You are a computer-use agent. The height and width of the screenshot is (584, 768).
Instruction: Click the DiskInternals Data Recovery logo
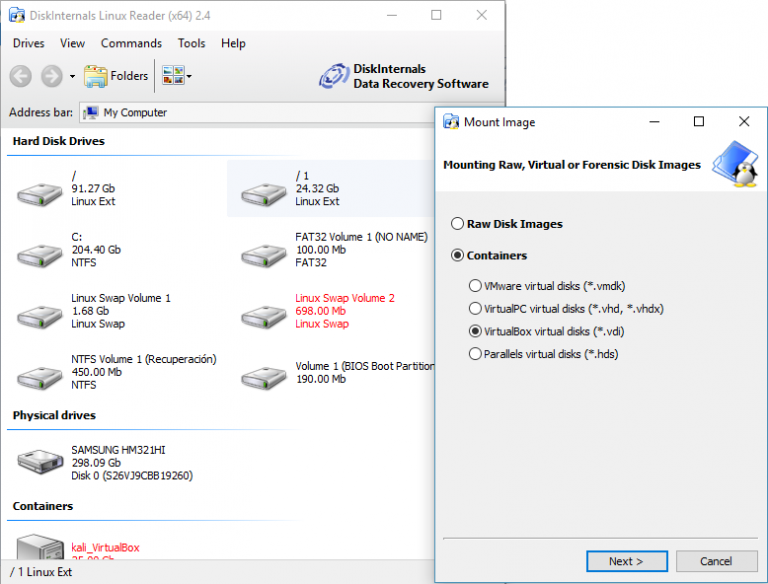pyautogui.click(x=404, y=76)
